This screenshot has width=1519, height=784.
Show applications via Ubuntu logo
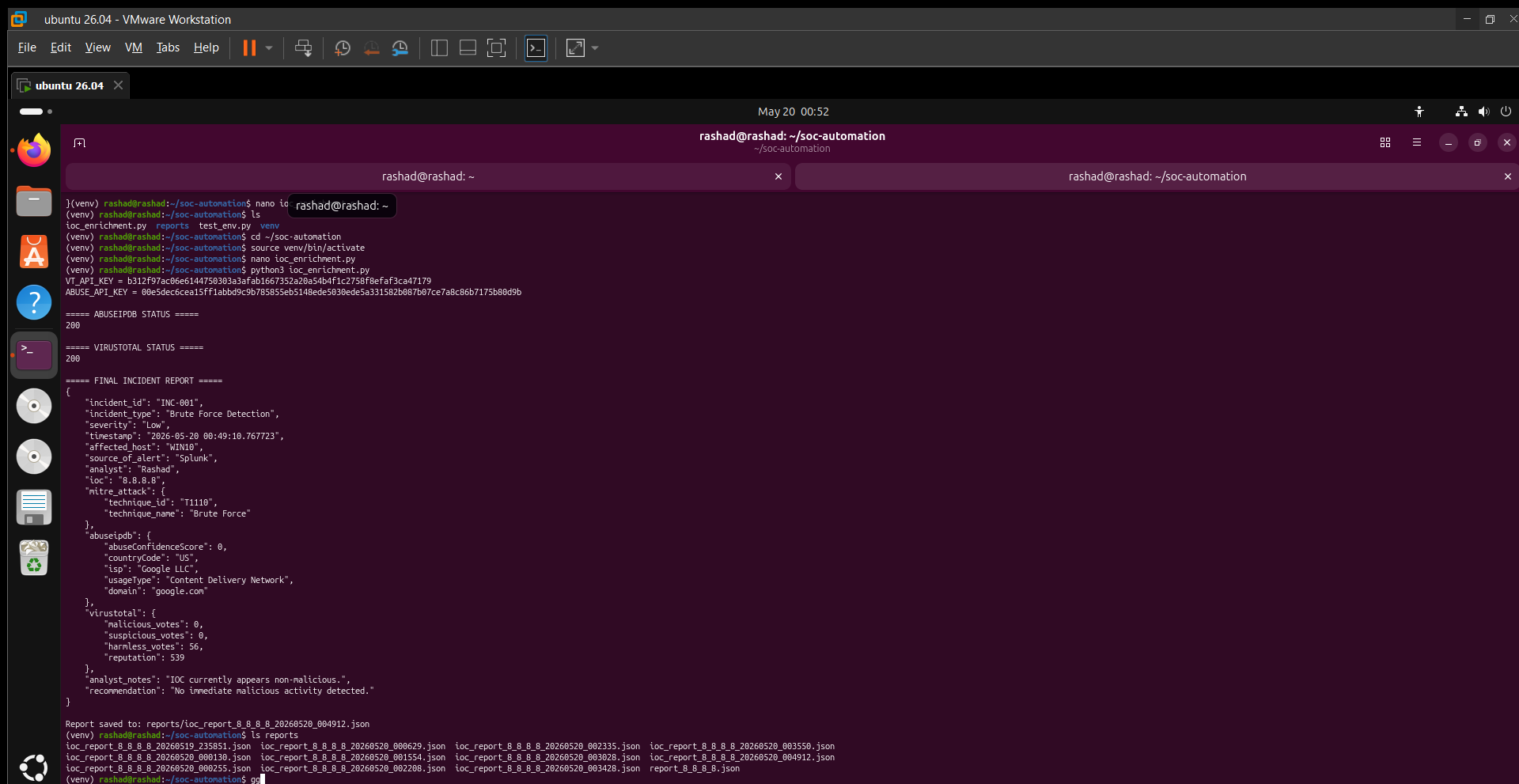click(x=34, y=767)
